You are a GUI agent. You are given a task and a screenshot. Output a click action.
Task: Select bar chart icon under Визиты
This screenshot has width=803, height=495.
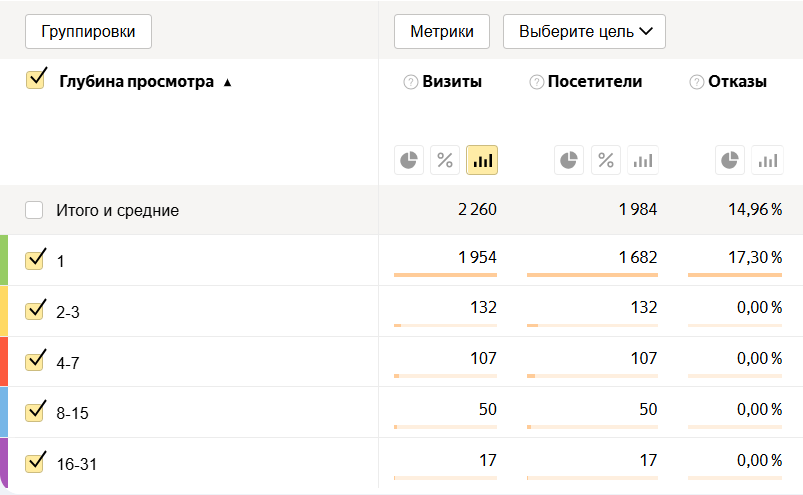482,160
